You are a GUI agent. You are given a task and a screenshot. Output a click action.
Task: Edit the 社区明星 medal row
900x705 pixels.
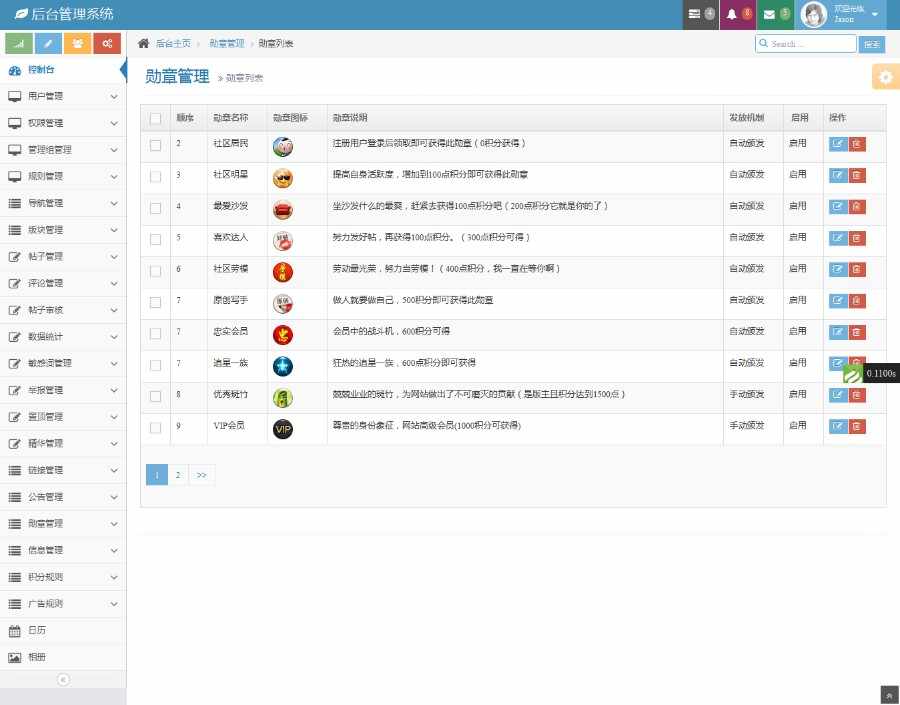click(838, 175)
